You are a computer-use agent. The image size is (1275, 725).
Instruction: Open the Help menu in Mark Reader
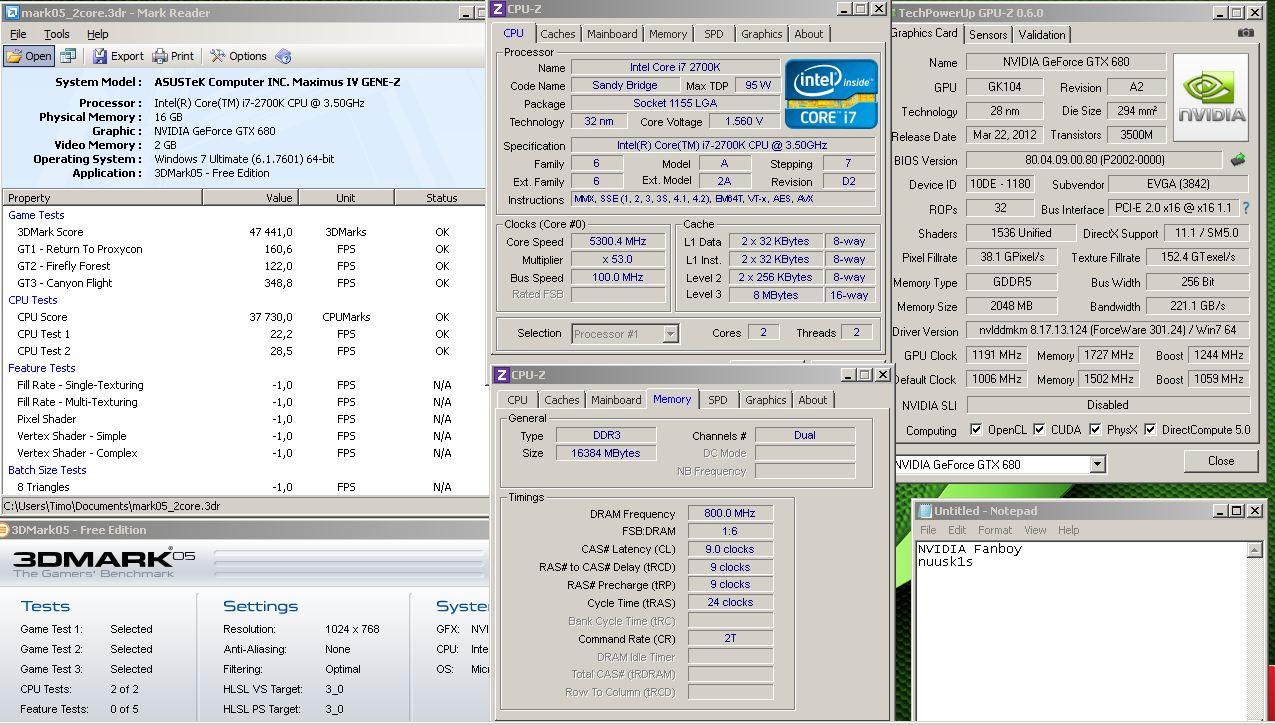click(98, 34)
